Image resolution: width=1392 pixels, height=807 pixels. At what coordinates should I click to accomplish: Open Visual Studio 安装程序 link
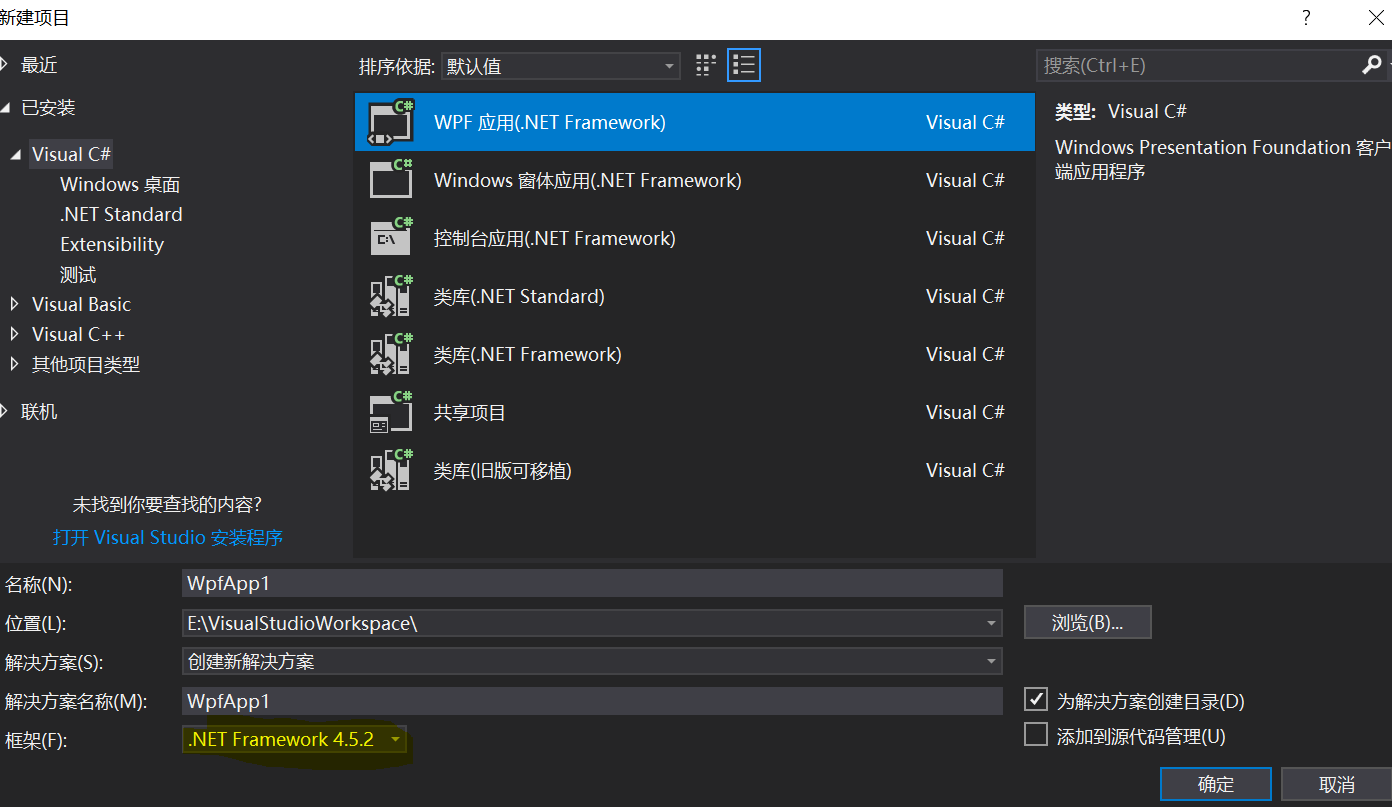[168, 537]
